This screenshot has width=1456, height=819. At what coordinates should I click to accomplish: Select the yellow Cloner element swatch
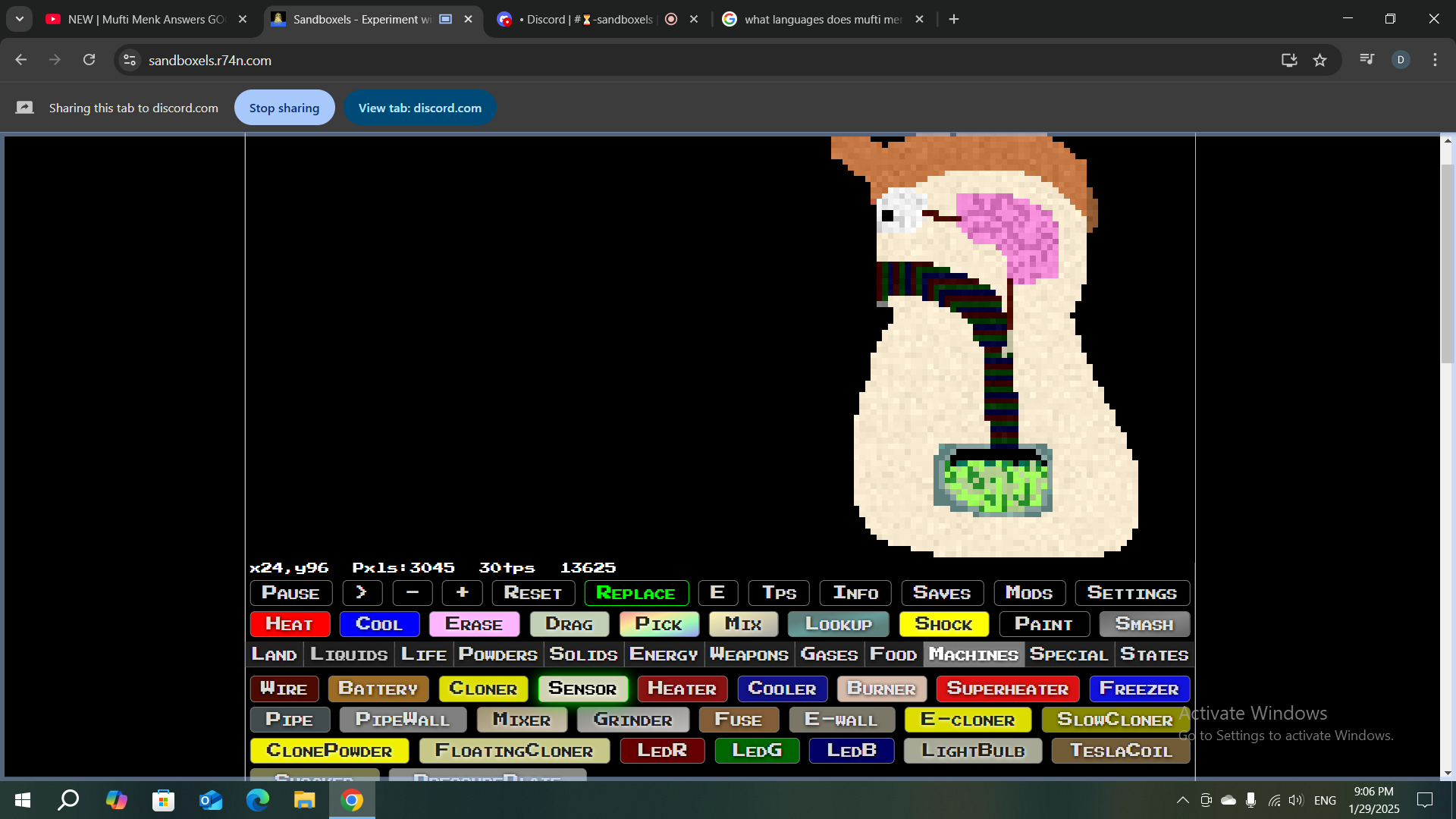[483, 689]
